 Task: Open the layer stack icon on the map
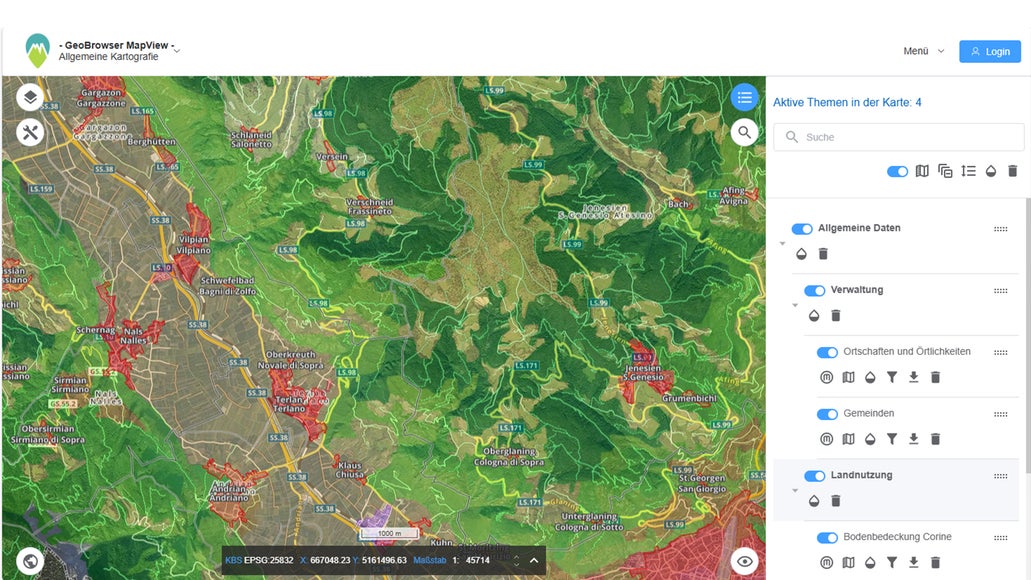click(29, 97)
